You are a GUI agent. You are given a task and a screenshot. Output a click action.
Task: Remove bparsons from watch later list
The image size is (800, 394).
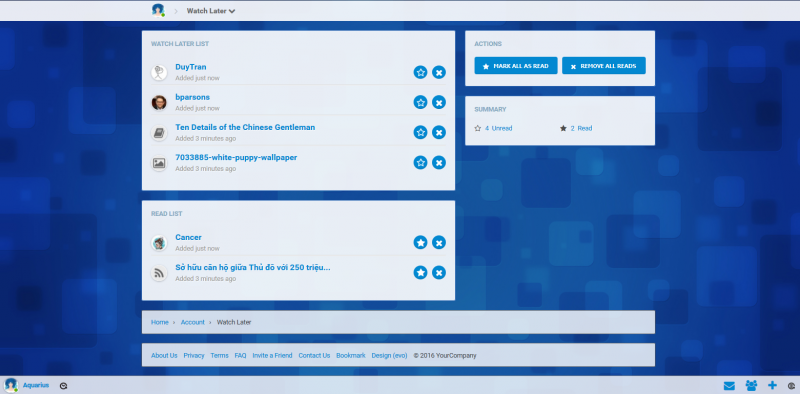[x=439, y=102]
